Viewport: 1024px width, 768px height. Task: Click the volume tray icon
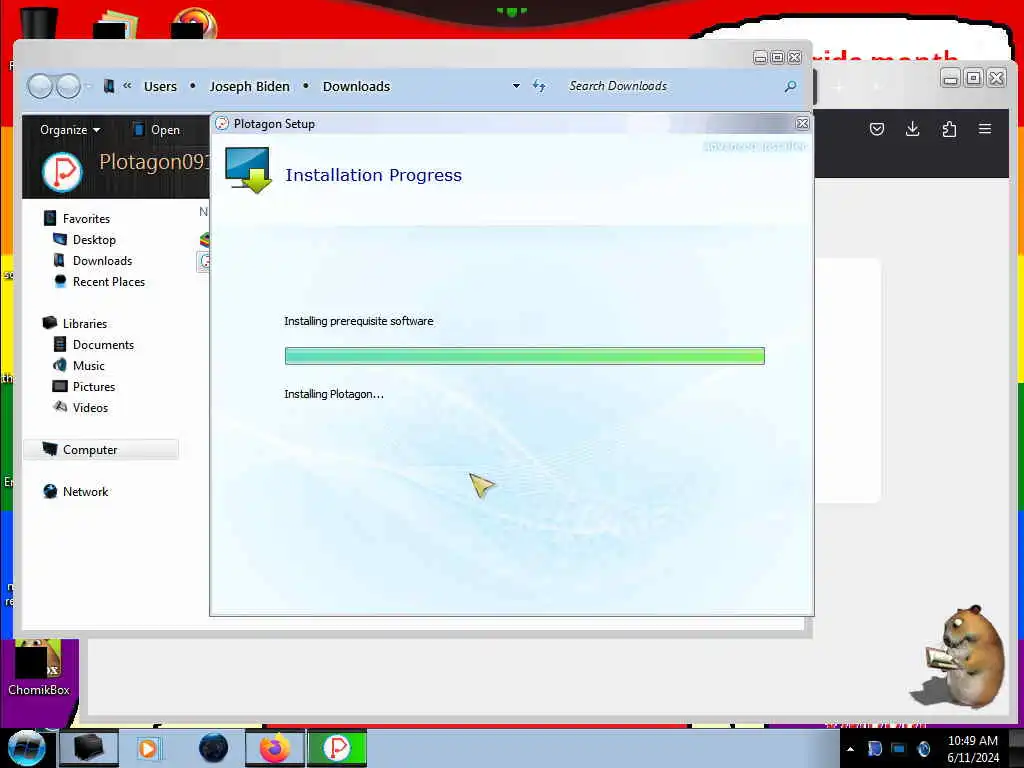point(923,749)
